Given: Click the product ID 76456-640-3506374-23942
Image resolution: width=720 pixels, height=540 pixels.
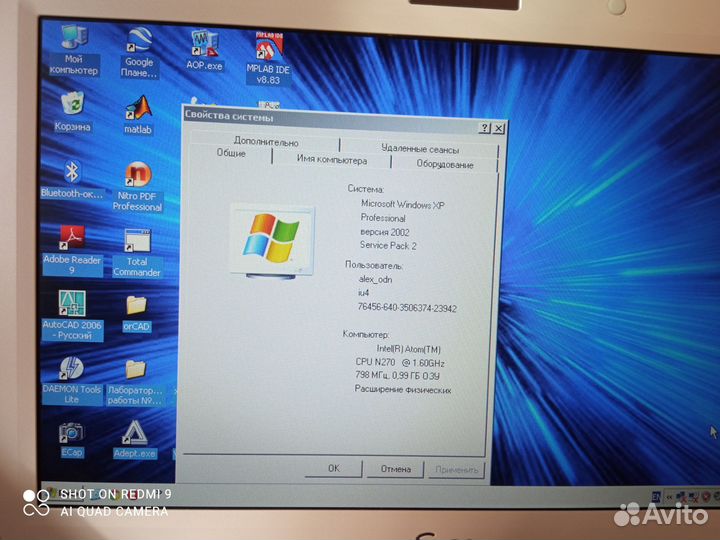Looking at the screenshot, I should [x=407, y=308].
